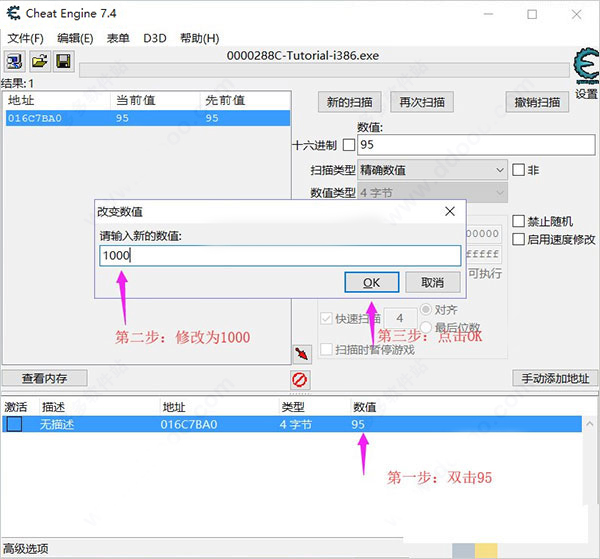The image size is (600, 559).
Task: Click the open folder toolbar icon
Action: [x=39, y=61]
